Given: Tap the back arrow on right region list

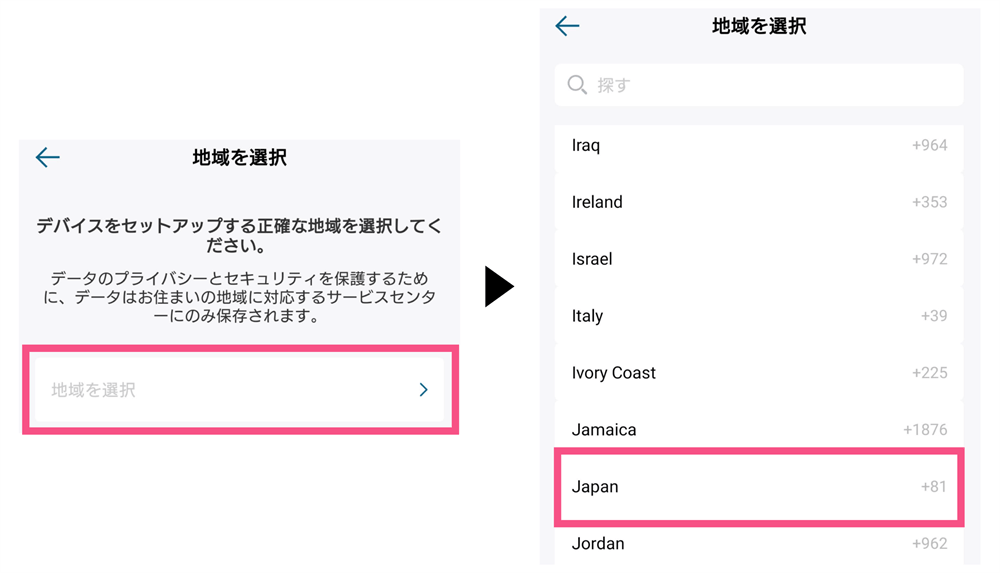Looking at the screenshot, I should [567, 26].
